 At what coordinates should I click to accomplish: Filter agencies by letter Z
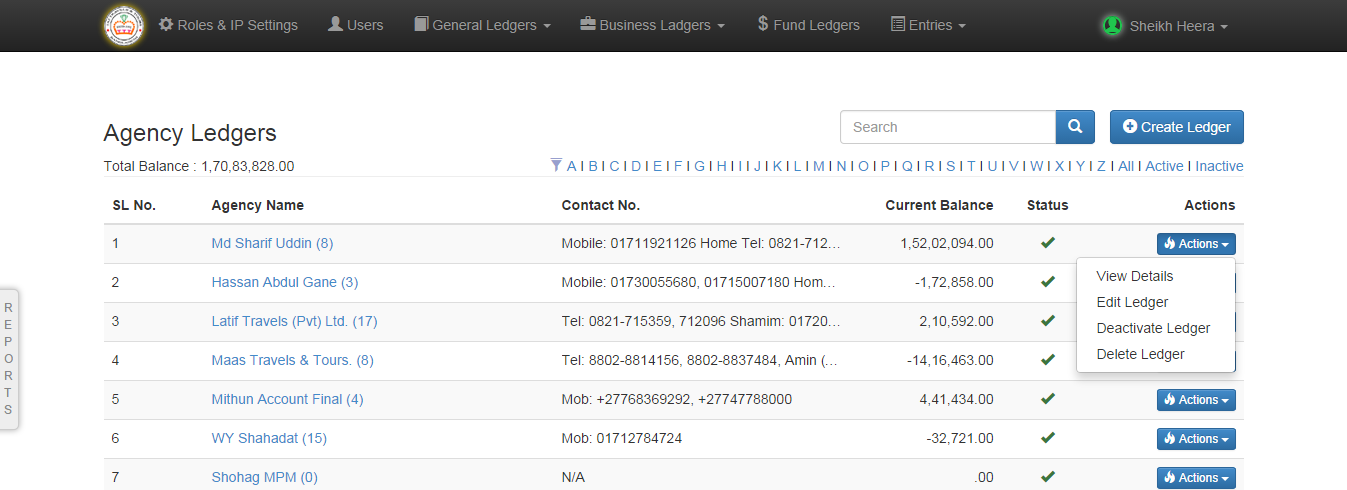[x=1101, y=166]
